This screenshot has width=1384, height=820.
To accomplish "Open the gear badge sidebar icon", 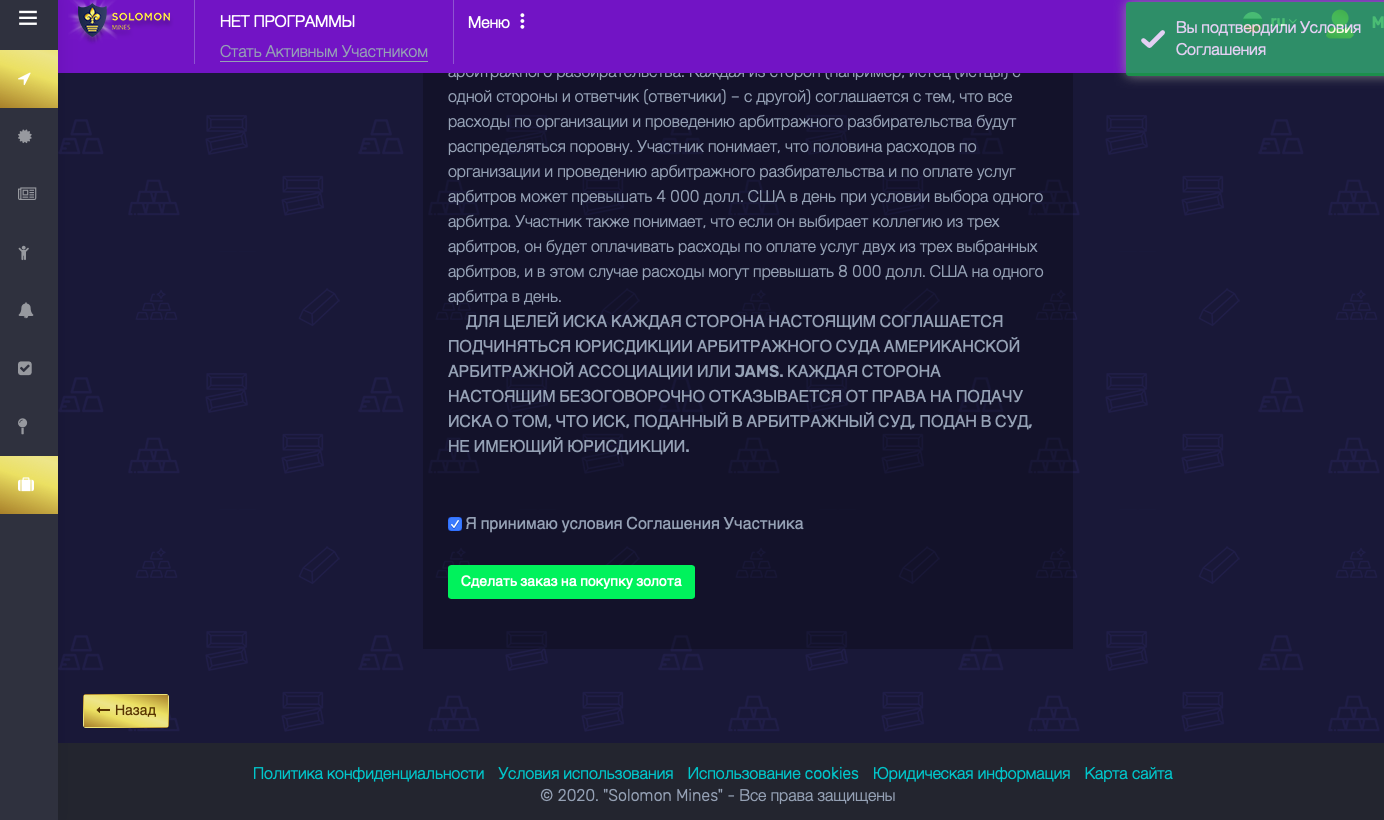I will point(26,137).
